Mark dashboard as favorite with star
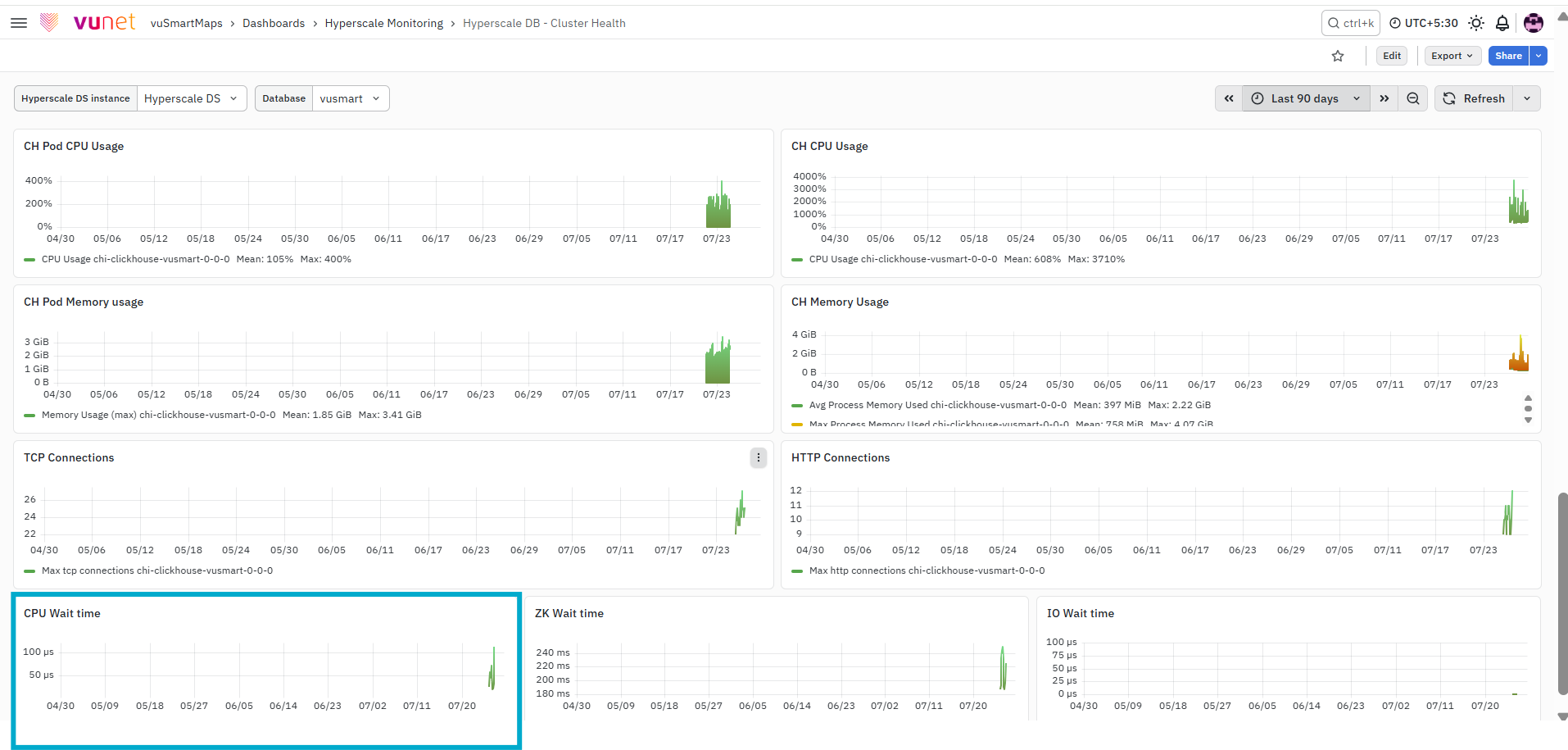 [x=1338, y=56]
